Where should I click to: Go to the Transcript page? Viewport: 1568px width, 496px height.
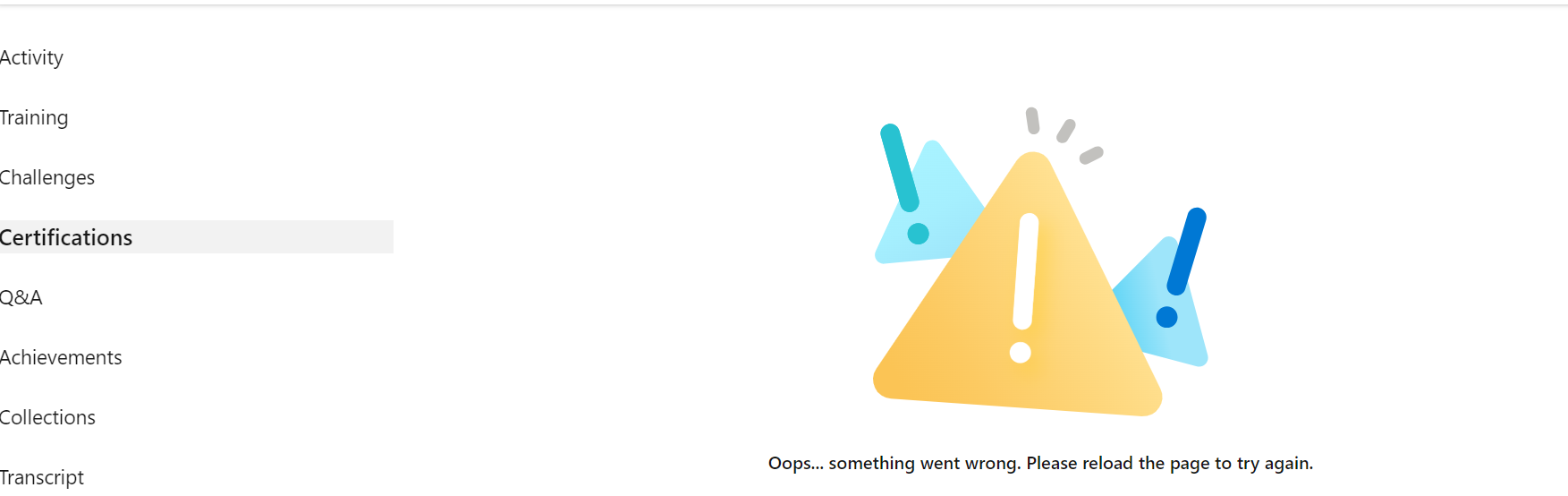42,477
